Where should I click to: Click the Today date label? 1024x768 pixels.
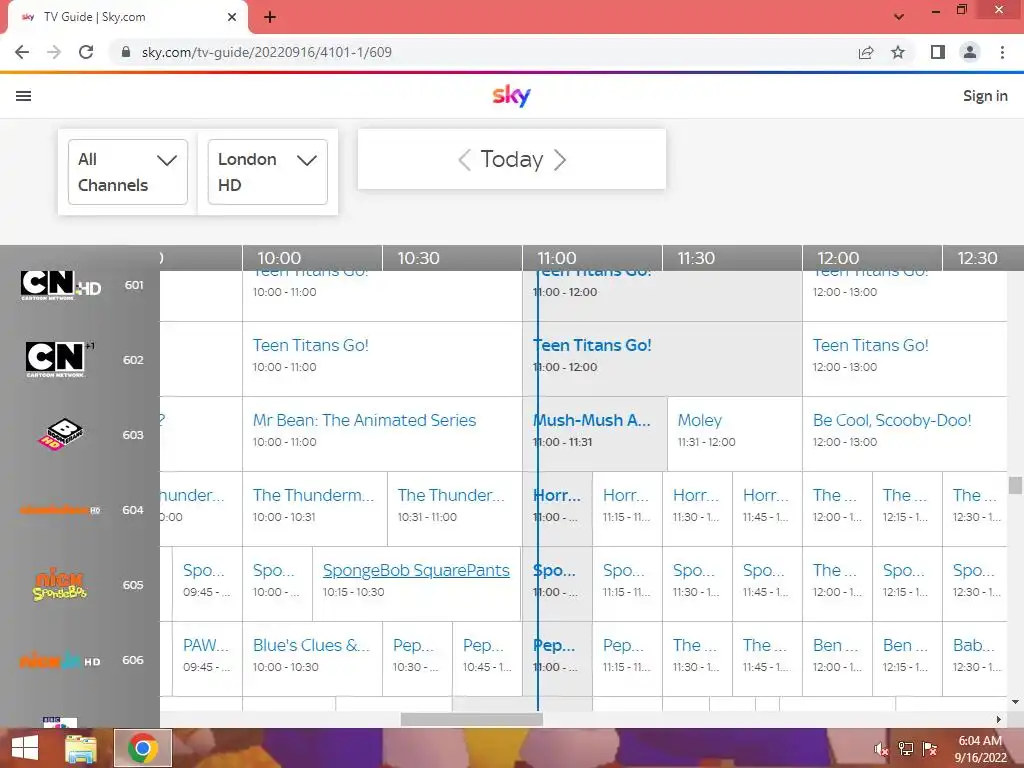pos(512,159)
